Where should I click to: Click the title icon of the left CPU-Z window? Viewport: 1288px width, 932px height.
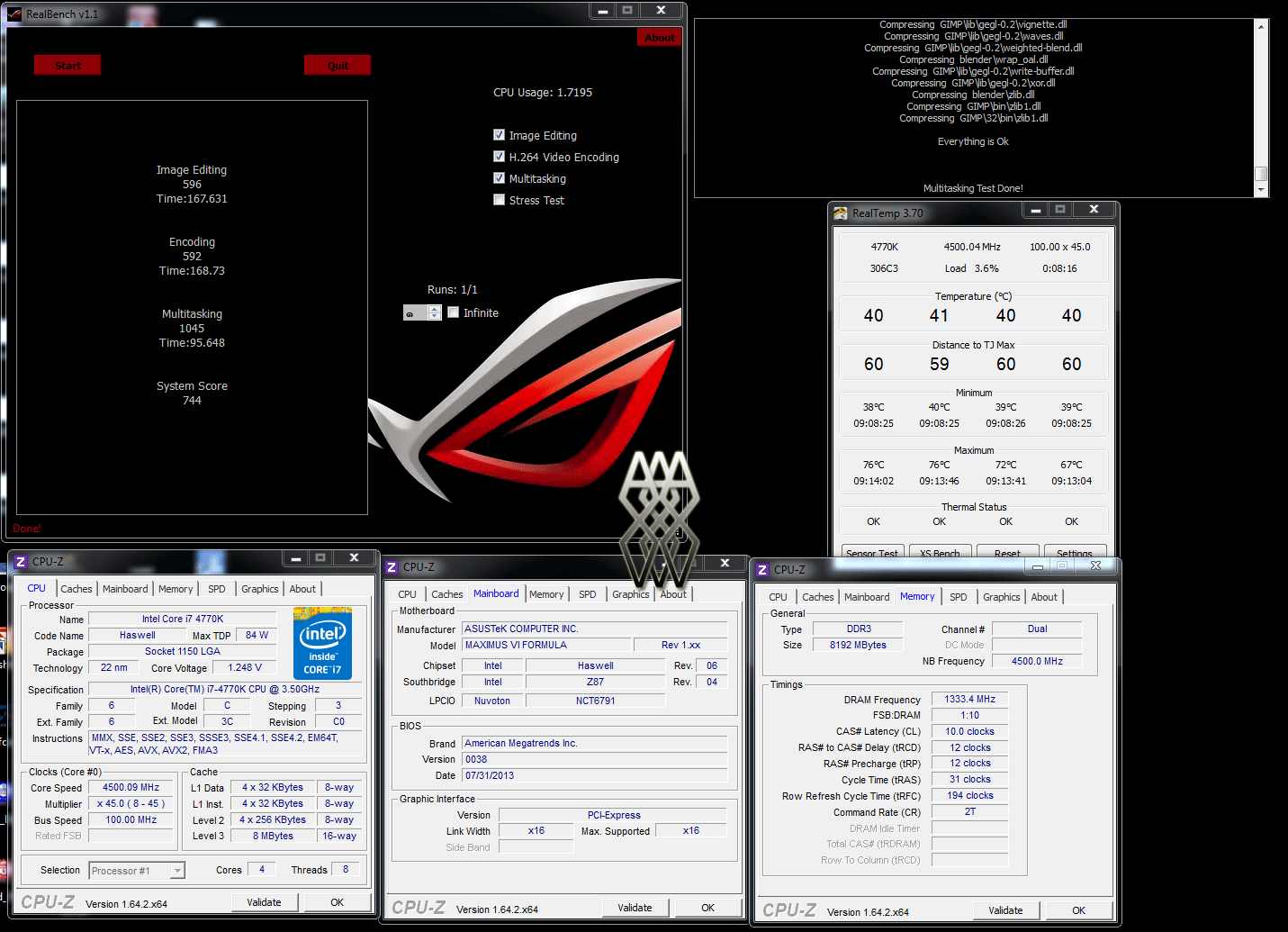pyautogui.click(x=21, y=562)
